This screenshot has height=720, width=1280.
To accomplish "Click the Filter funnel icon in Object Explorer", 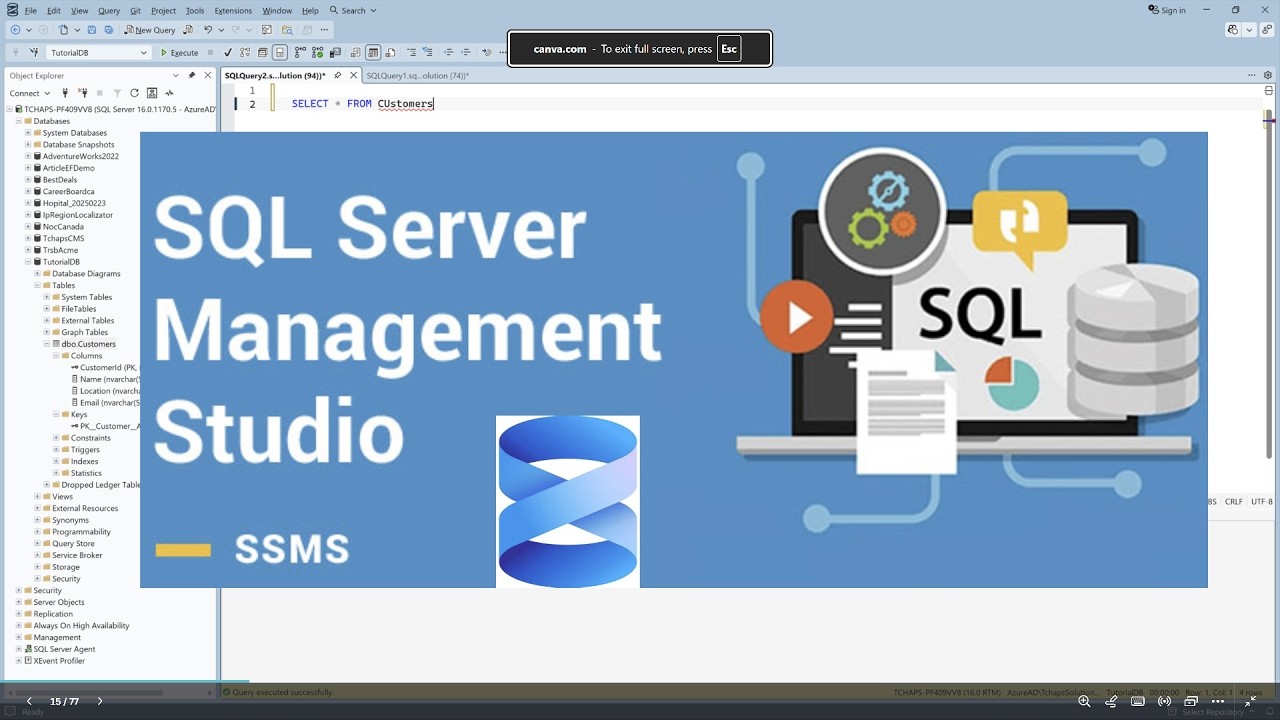I will point(117,93).
